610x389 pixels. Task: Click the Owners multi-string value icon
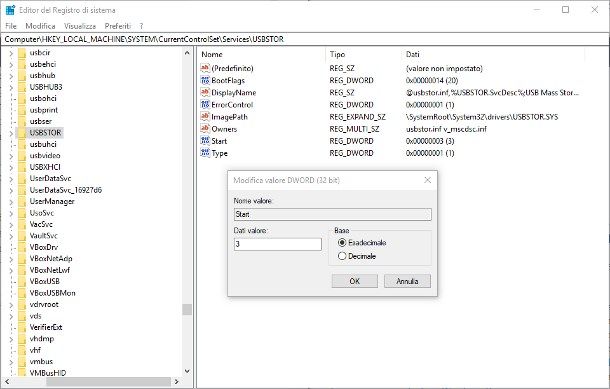pyautogui.click(x=205, y=128)
